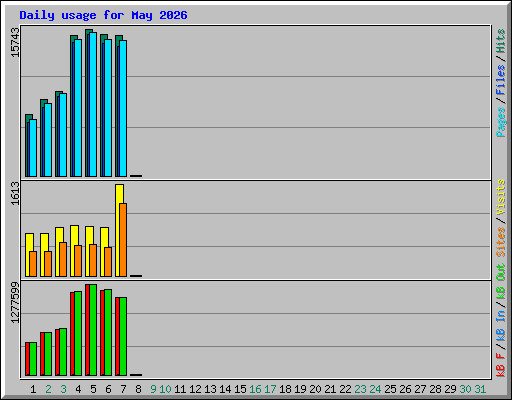
Task: Click the day 1 green kB Out bar
Action: tap(33, 359)
